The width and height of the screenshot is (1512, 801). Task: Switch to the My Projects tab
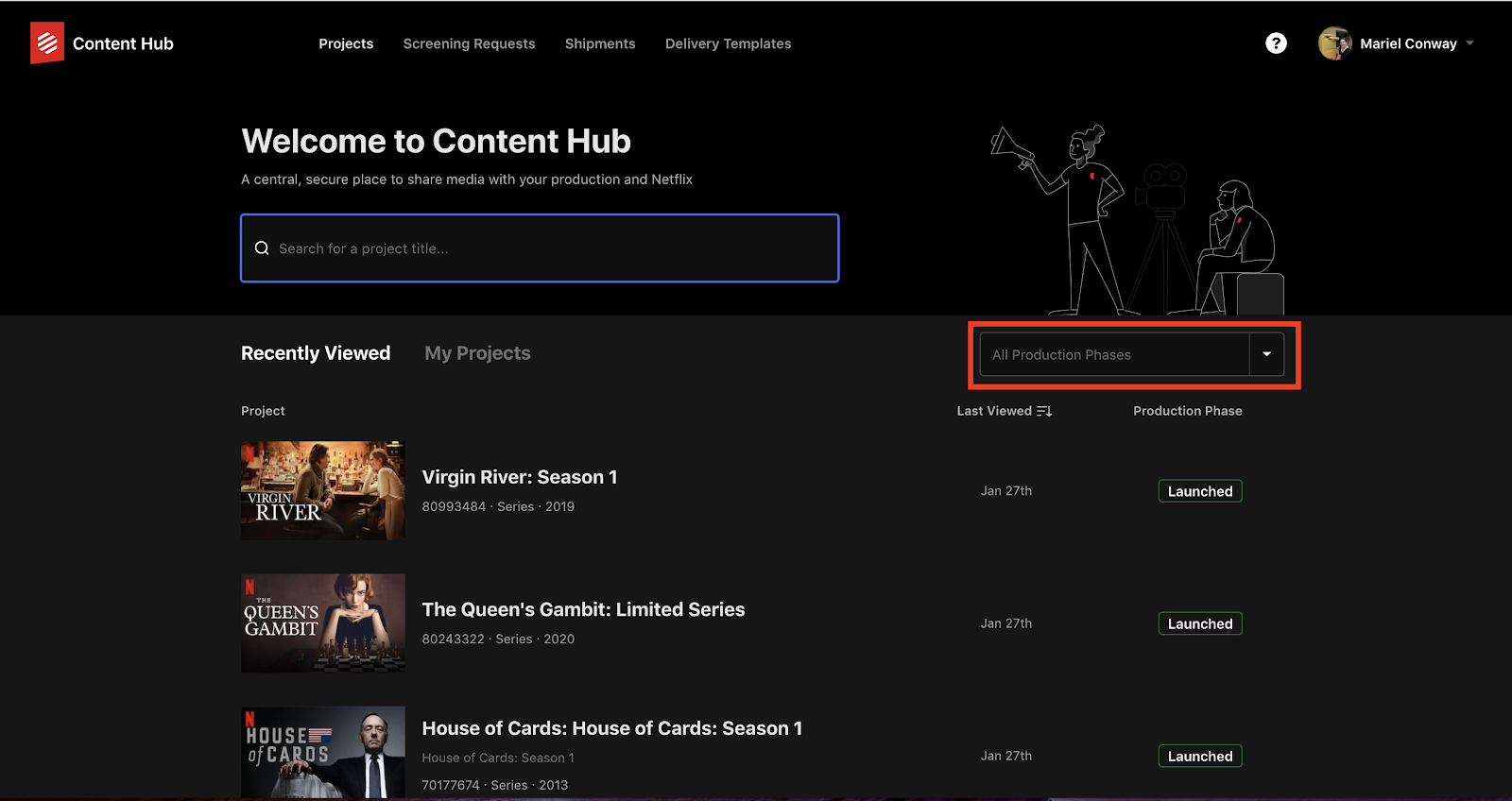(477, 353)
